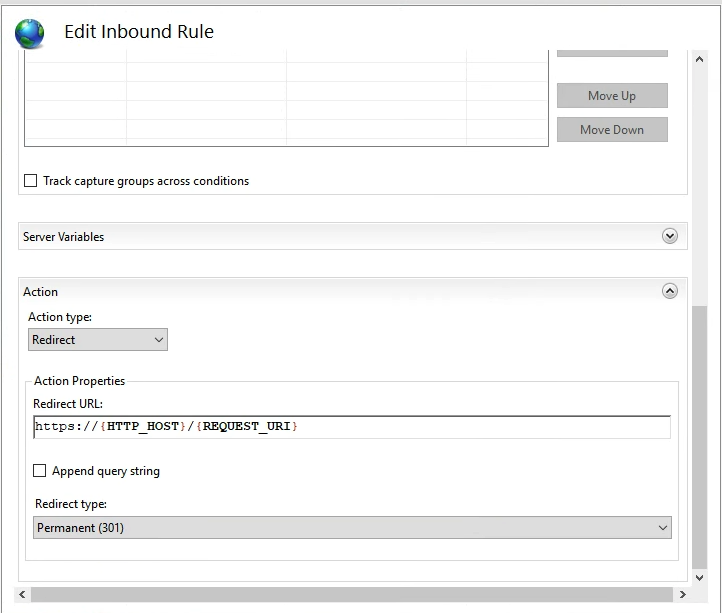Open the Redirect type dropdown
The width and height of the screenshot is (722, 613).
pos(352,527)
